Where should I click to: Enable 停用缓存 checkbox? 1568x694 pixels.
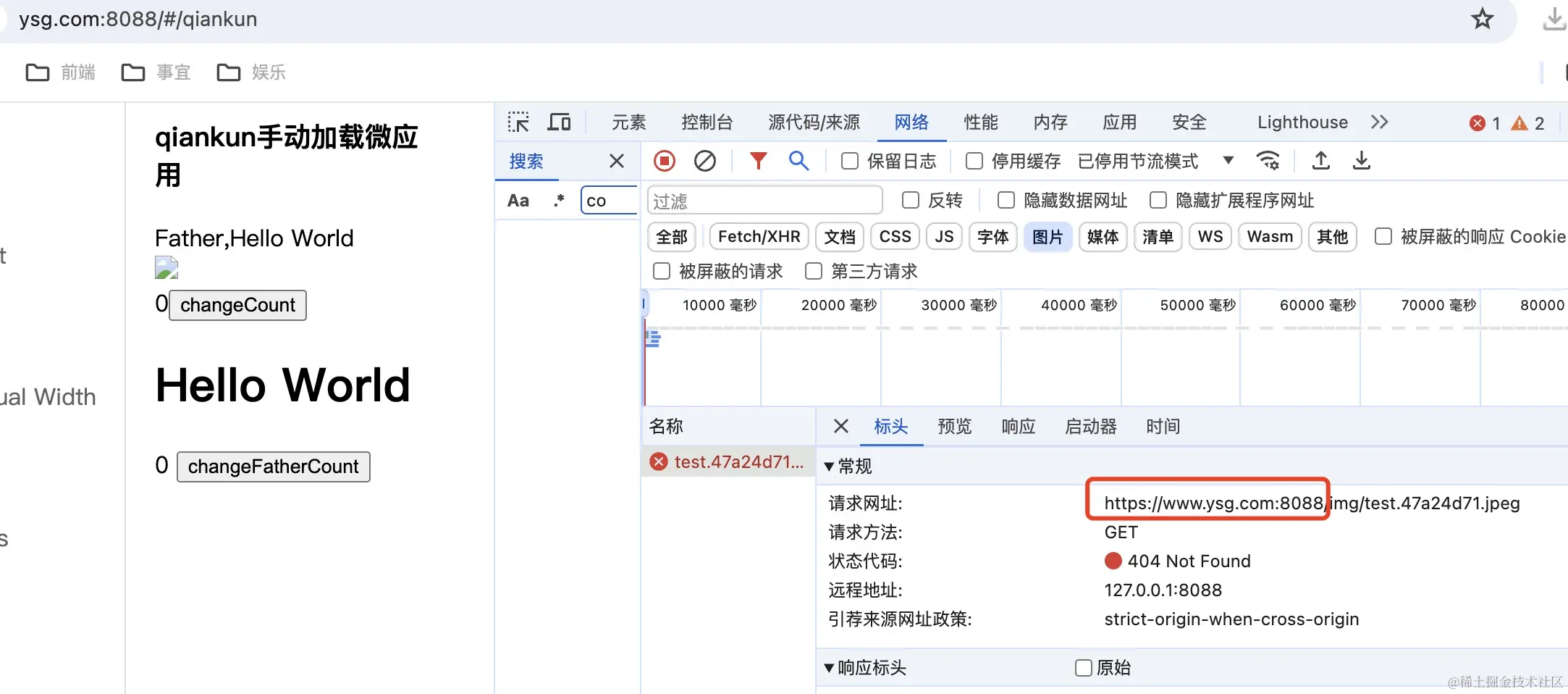pos(974,161)
